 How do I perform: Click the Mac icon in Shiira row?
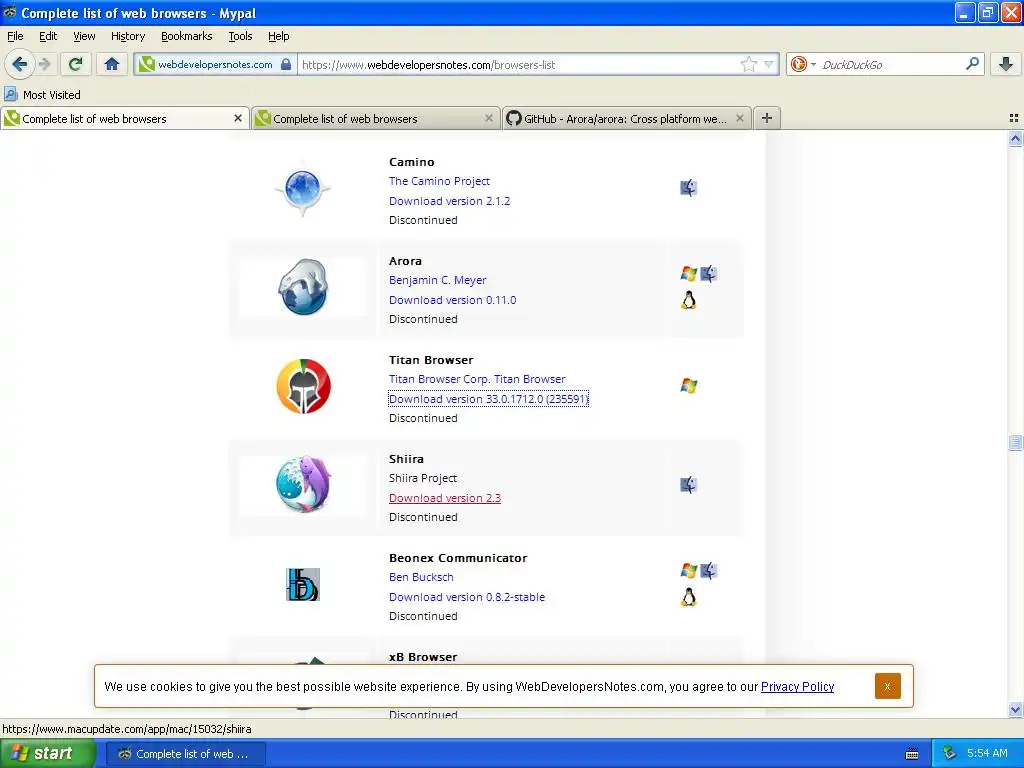pos(688,485)
